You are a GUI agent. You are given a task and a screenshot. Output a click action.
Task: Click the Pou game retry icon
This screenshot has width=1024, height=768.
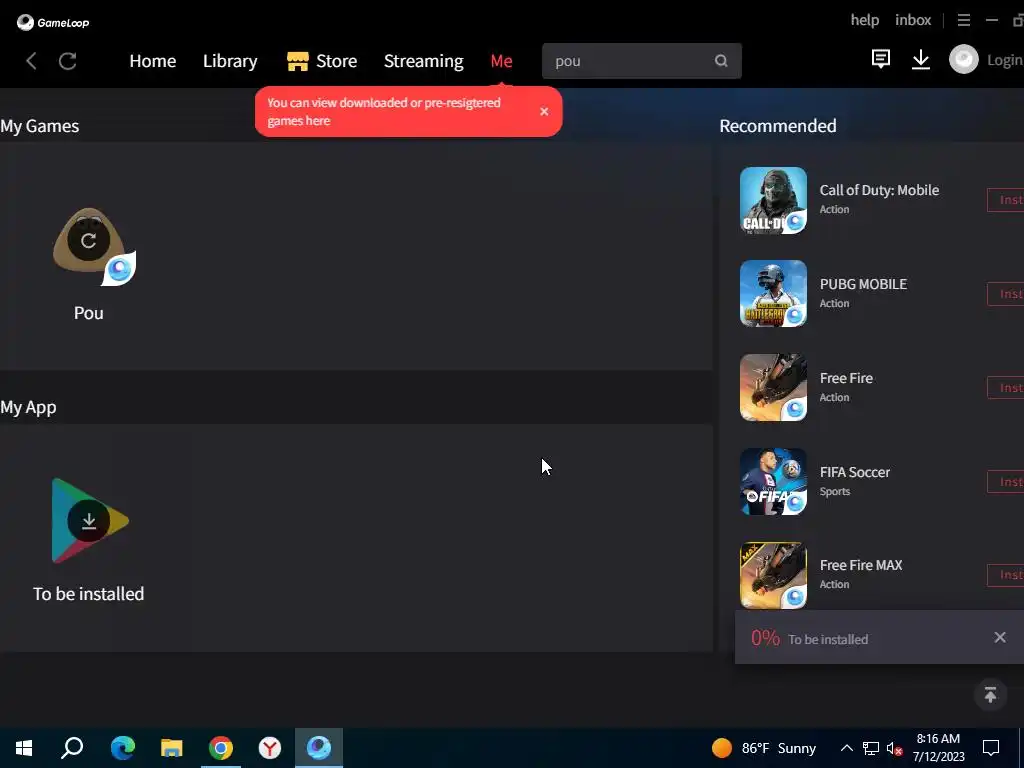tap(88, 240)
